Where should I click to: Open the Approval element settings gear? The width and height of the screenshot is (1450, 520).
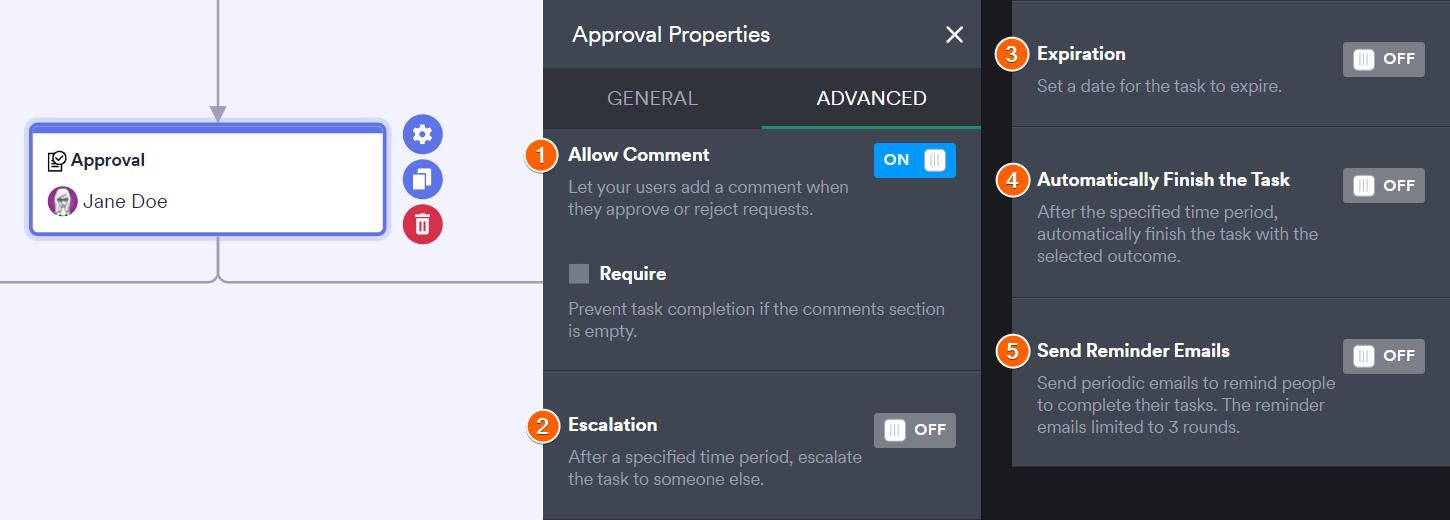coord(422,134)
